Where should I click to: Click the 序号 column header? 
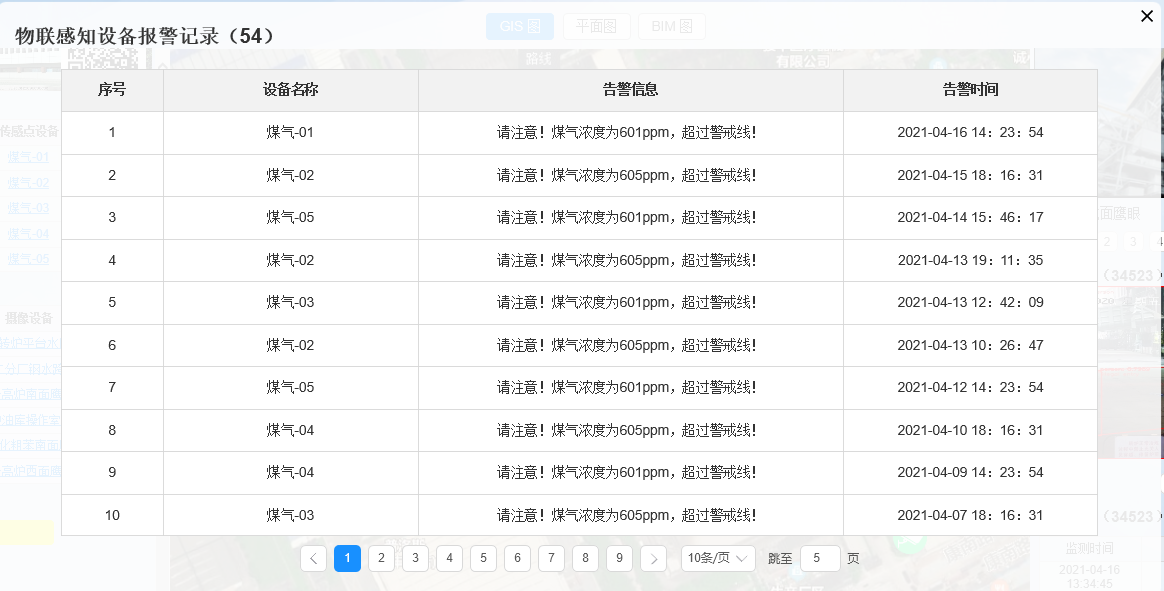112,90
